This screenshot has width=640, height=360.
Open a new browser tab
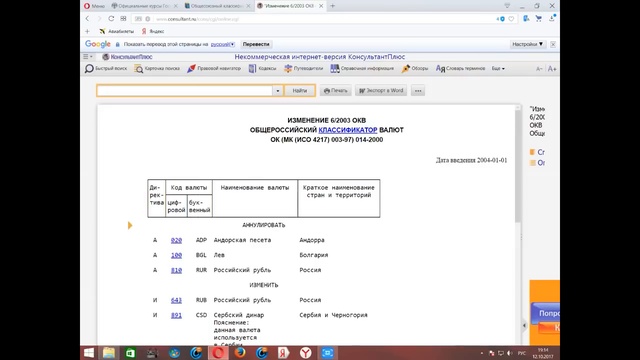[333, 6]
